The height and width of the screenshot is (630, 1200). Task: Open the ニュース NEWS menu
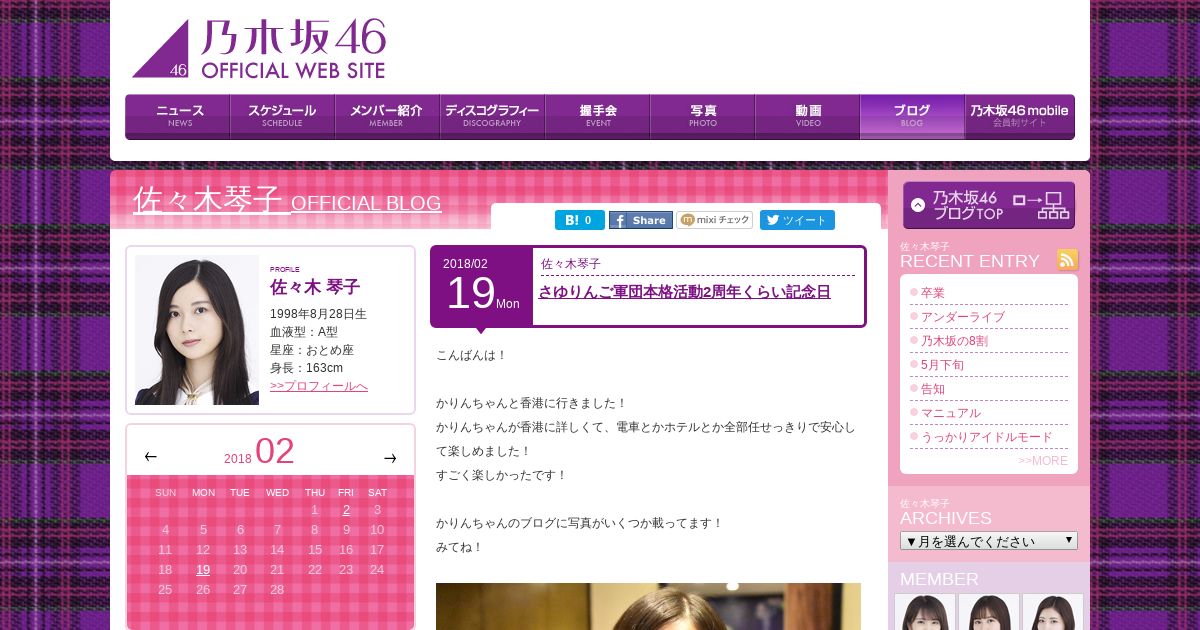[178, 116]
